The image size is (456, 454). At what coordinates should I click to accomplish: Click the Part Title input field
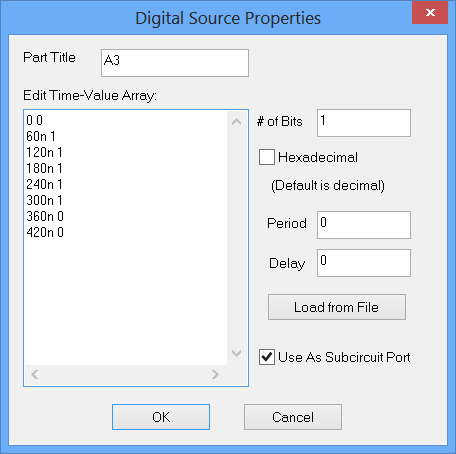click(x=175, y=63)
